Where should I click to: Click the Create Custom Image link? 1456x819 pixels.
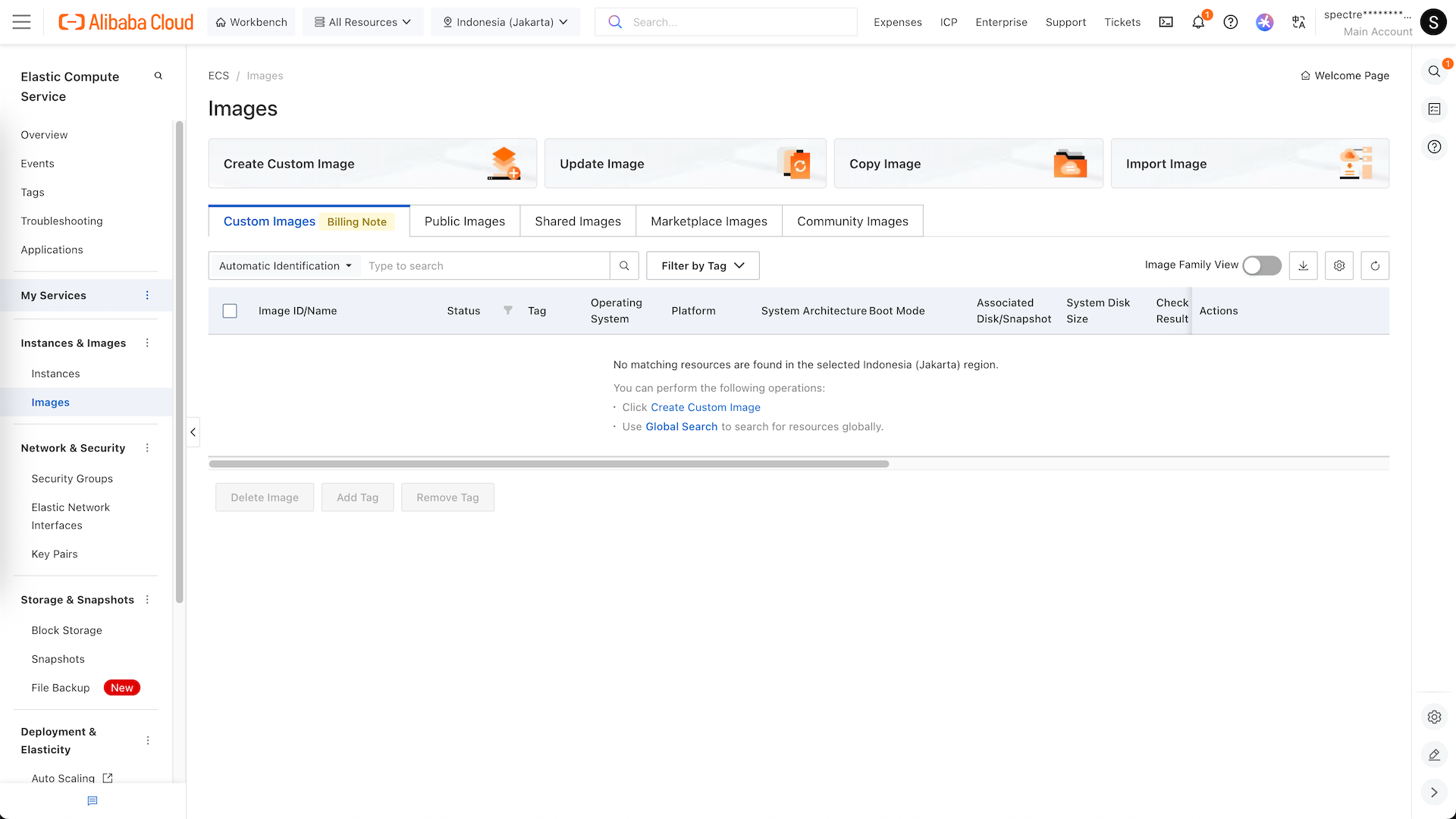point(705,407)
